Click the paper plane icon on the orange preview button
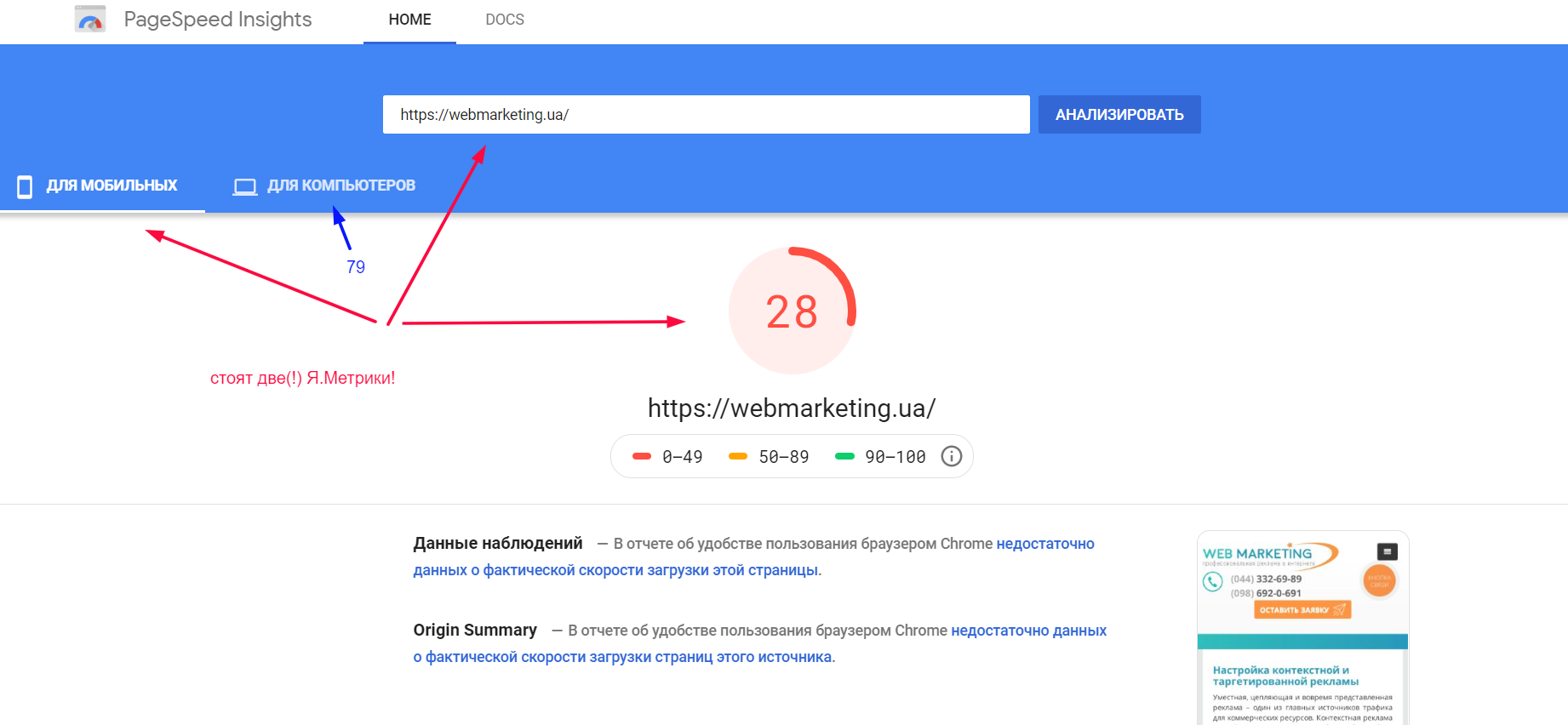The height and width of the screenshot is (725, 1568). click(1339, 609)
